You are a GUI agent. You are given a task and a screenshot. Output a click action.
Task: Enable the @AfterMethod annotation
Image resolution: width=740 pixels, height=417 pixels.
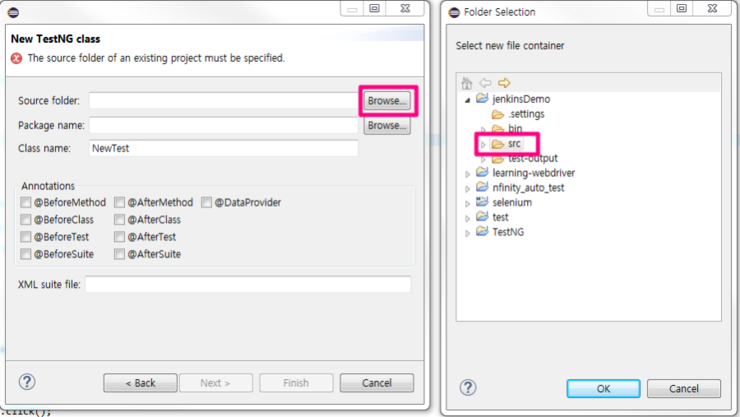pos(119,202)
